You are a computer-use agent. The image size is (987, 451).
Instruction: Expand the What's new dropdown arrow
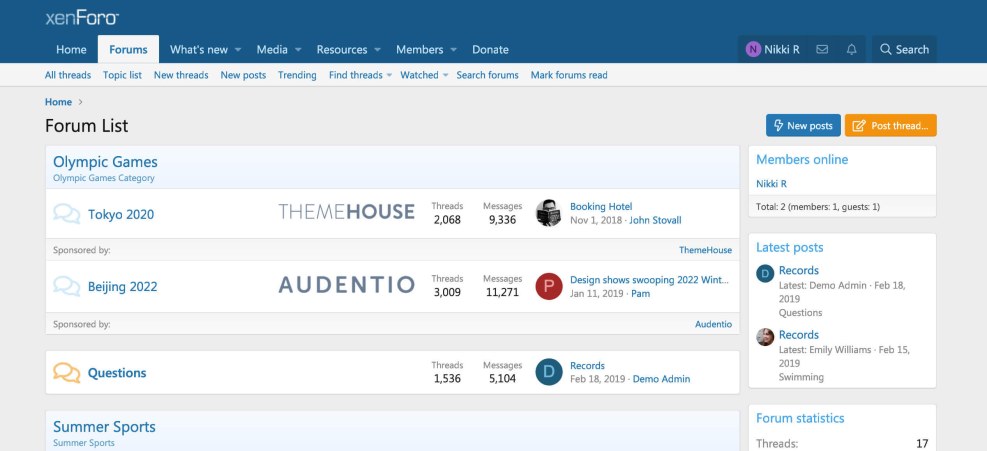point(241,50)
